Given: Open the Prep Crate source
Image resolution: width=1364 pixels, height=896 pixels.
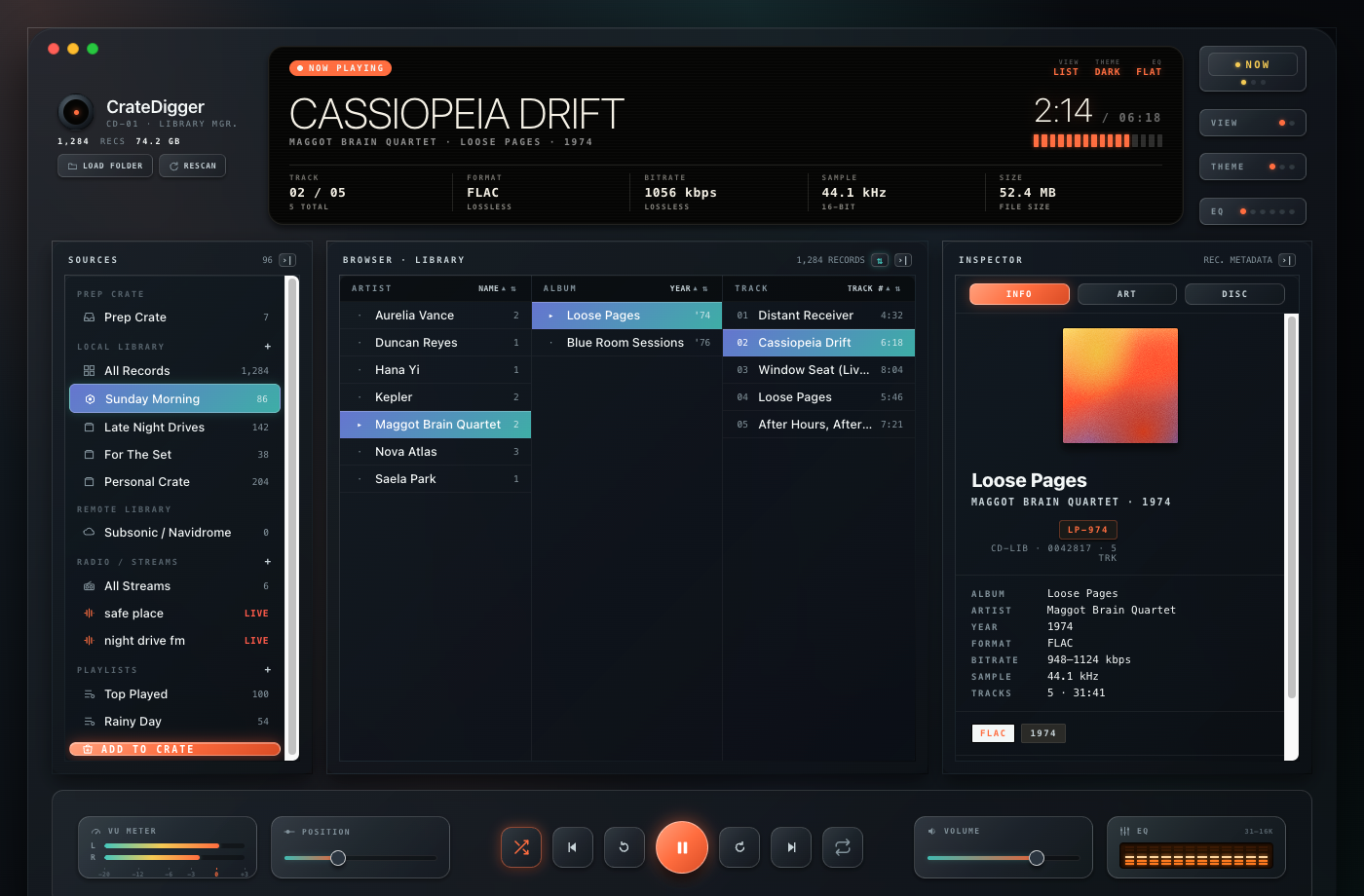Looking at the screenshot, I should (x=175, y=317).
